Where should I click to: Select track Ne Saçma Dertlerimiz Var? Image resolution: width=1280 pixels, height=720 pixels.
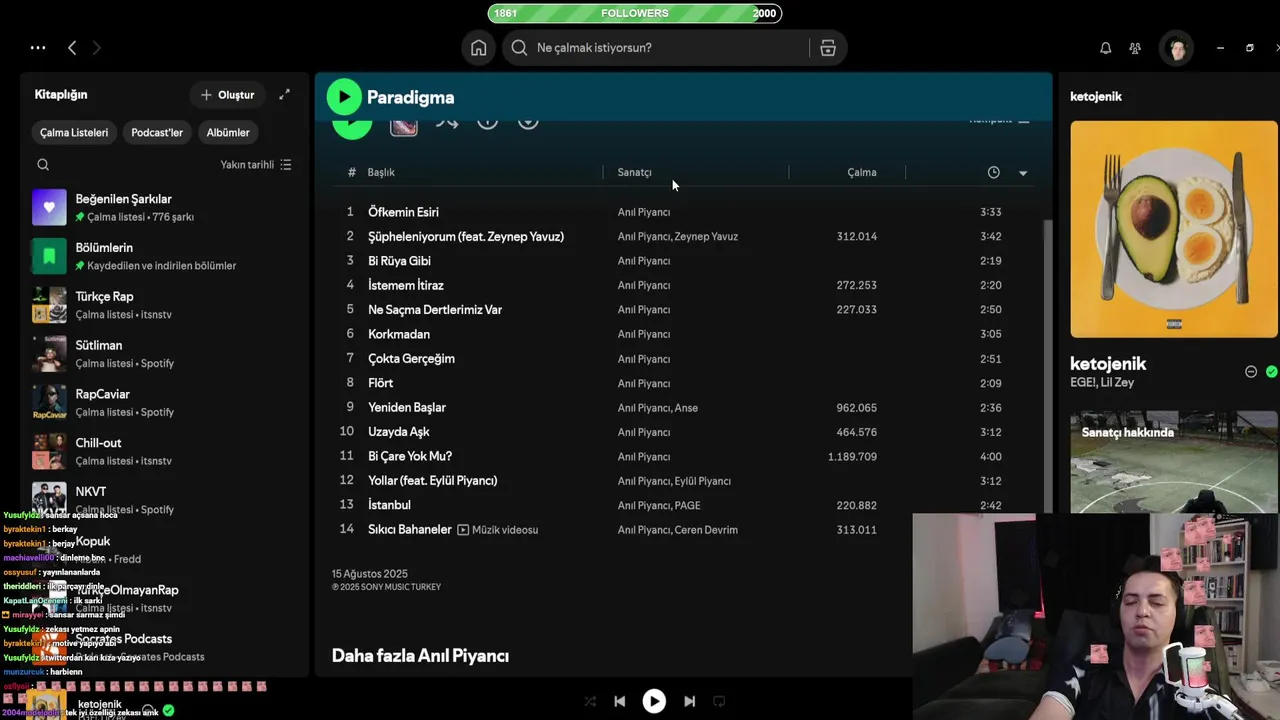(435, 310)
